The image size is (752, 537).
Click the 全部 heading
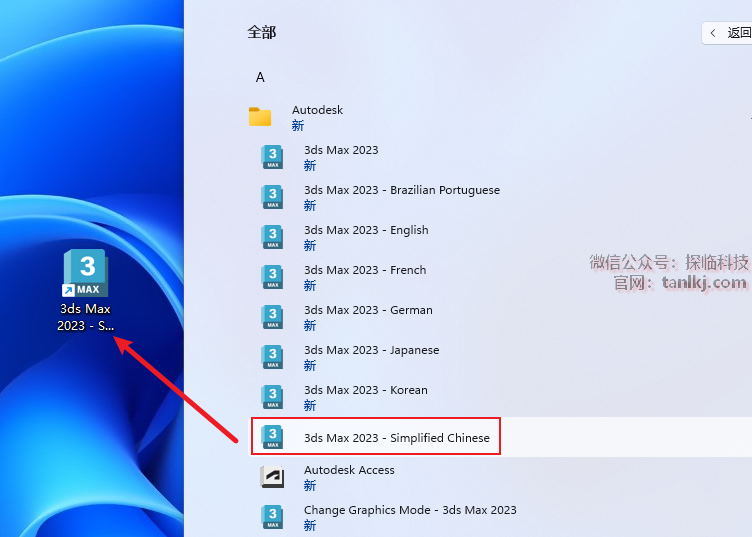point(262,33)
